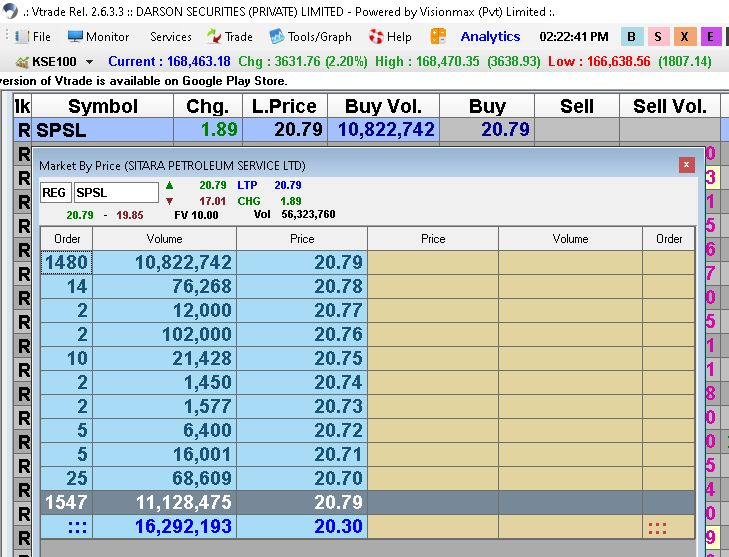This screenshot has height=557, width=729.
Task: Open the Help menu
Action: [390, 36]
